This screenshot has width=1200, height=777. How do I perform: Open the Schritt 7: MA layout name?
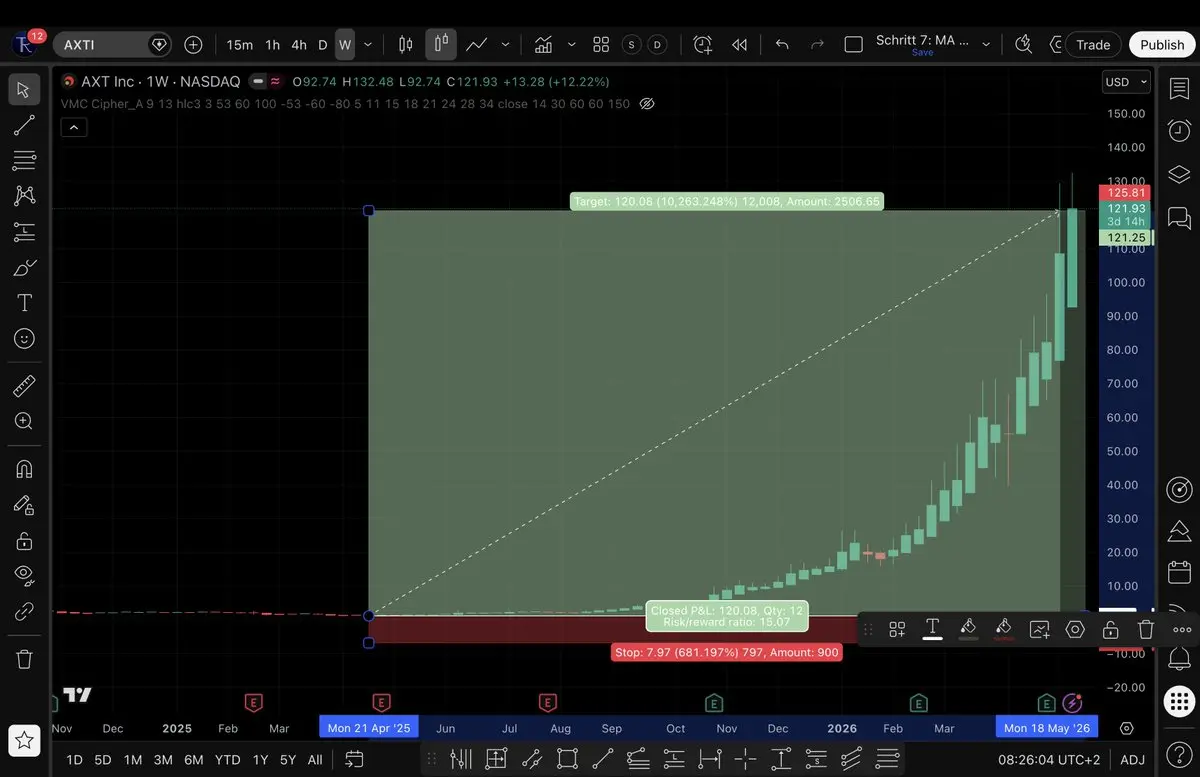click(922, 40)
